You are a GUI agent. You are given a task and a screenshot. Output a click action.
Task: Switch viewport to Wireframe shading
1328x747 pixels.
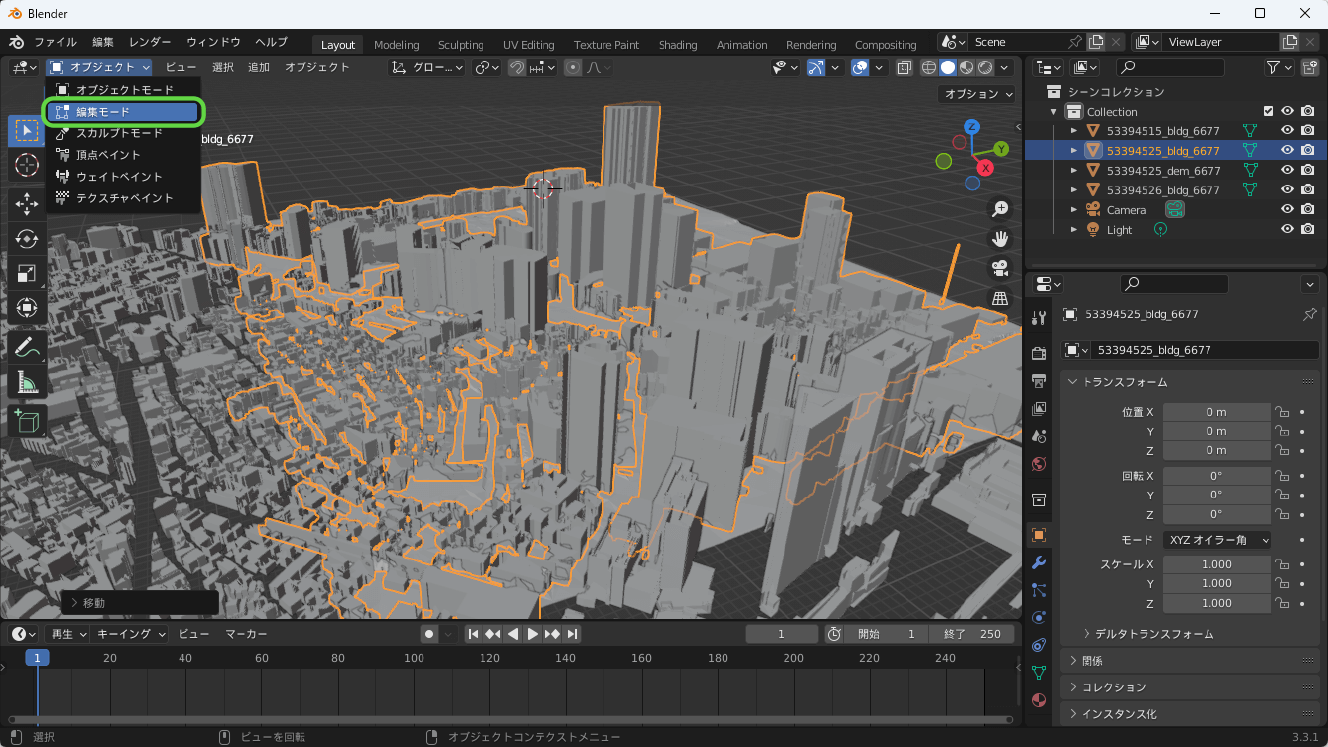coord(929,67)
